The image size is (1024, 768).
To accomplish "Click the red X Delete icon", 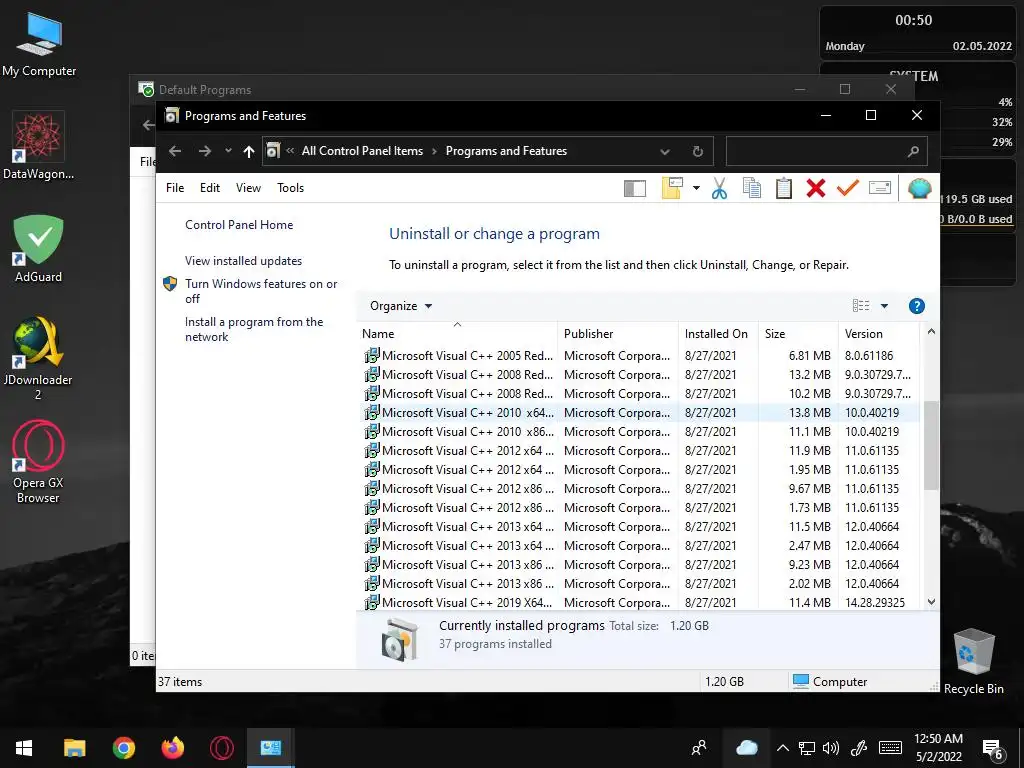I will pyautogui.click(x=816, y=188).
